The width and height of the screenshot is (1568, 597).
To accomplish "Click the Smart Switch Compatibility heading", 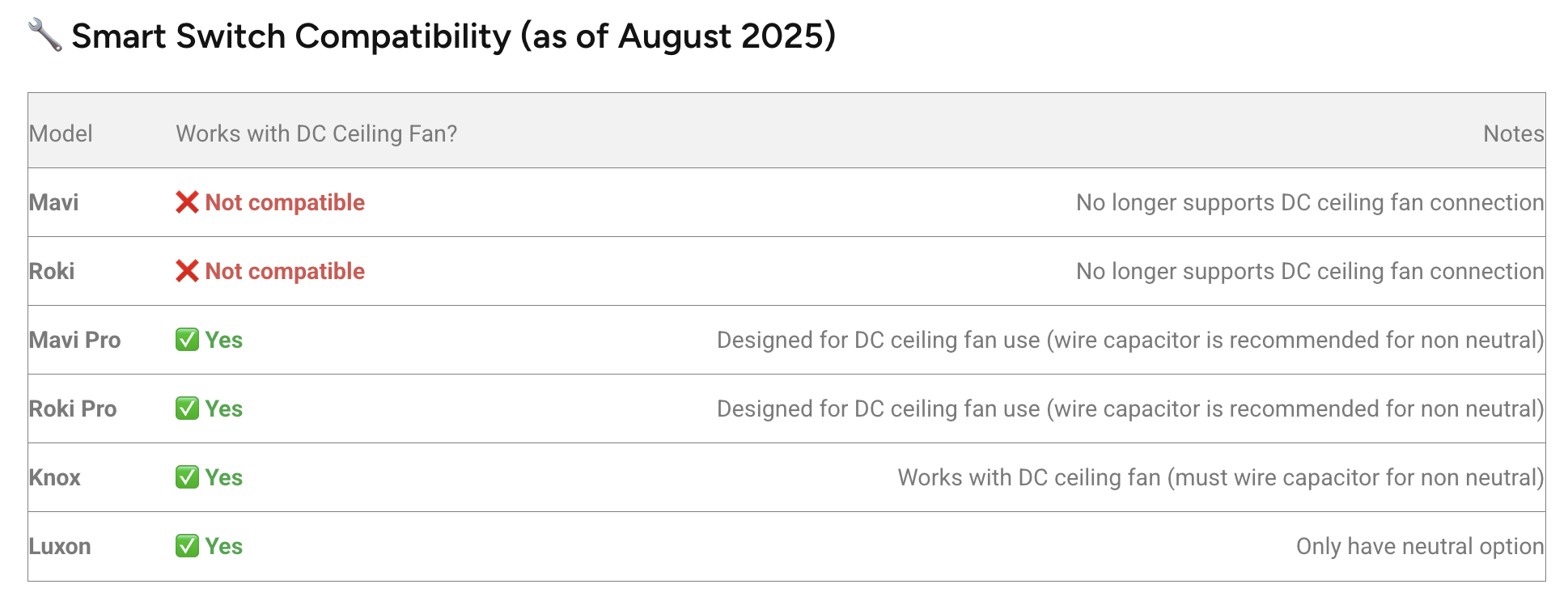I will click(453, 36).
